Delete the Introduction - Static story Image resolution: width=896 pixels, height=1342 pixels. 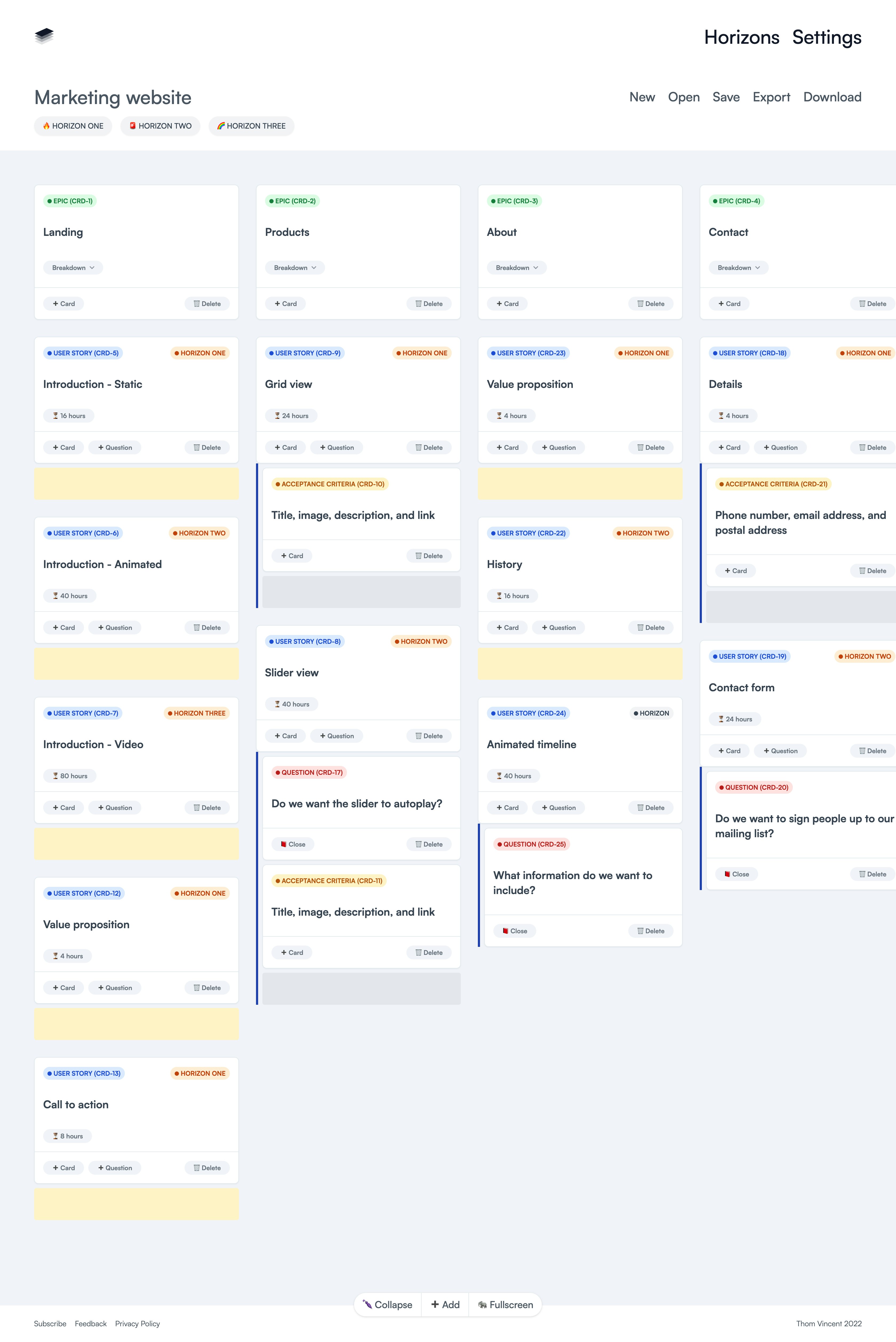click(207, 447)
